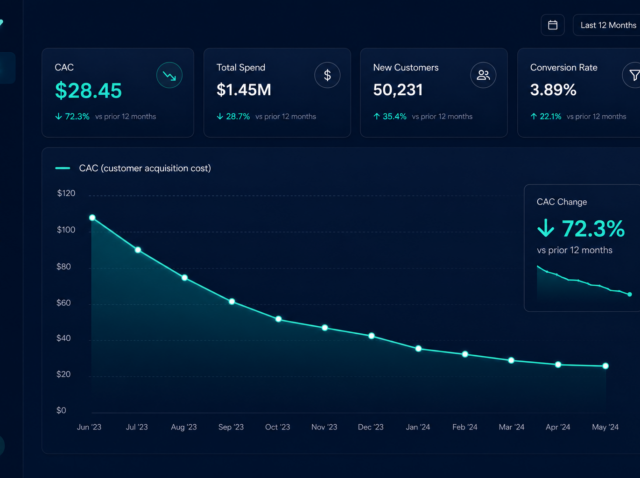640x478 pixels.
Task: Click the Sep '23 x-axis label
Action: point(231,427)
